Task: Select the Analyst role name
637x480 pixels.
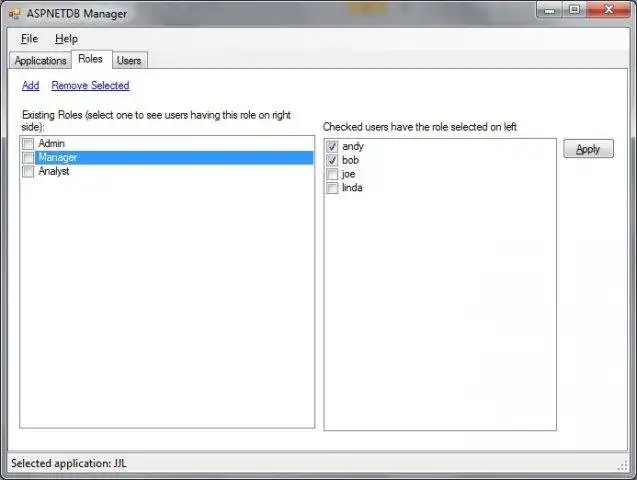Action: coord(54,171)
